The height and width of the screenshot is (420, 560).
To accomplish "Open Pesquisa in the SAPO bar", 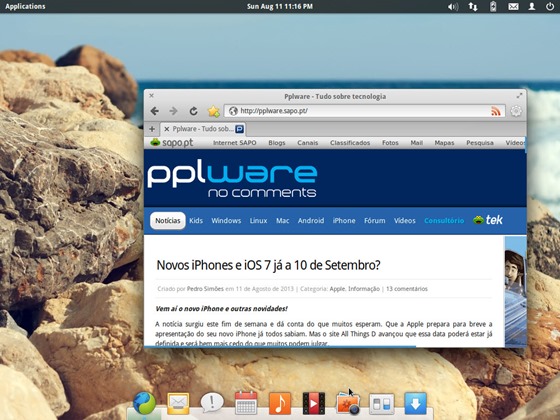I will [x=480, y=143].
